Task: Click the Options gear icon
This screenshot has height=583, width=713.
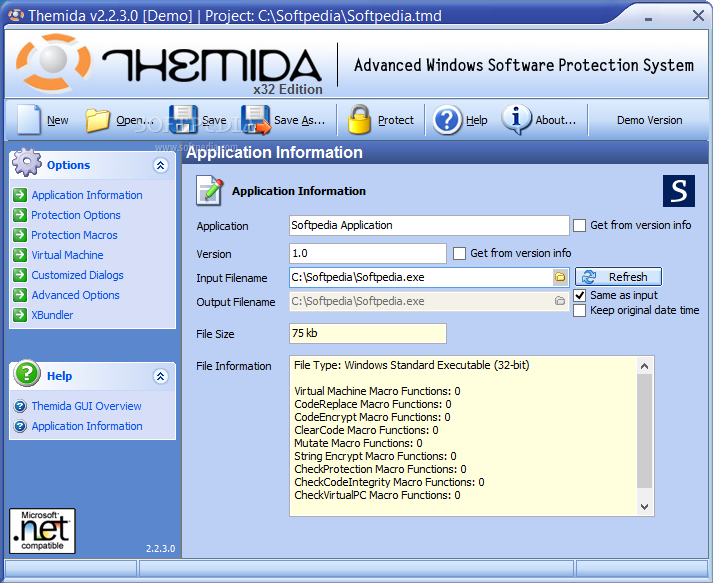Action: pyautogui.click(x=27, y=162)
